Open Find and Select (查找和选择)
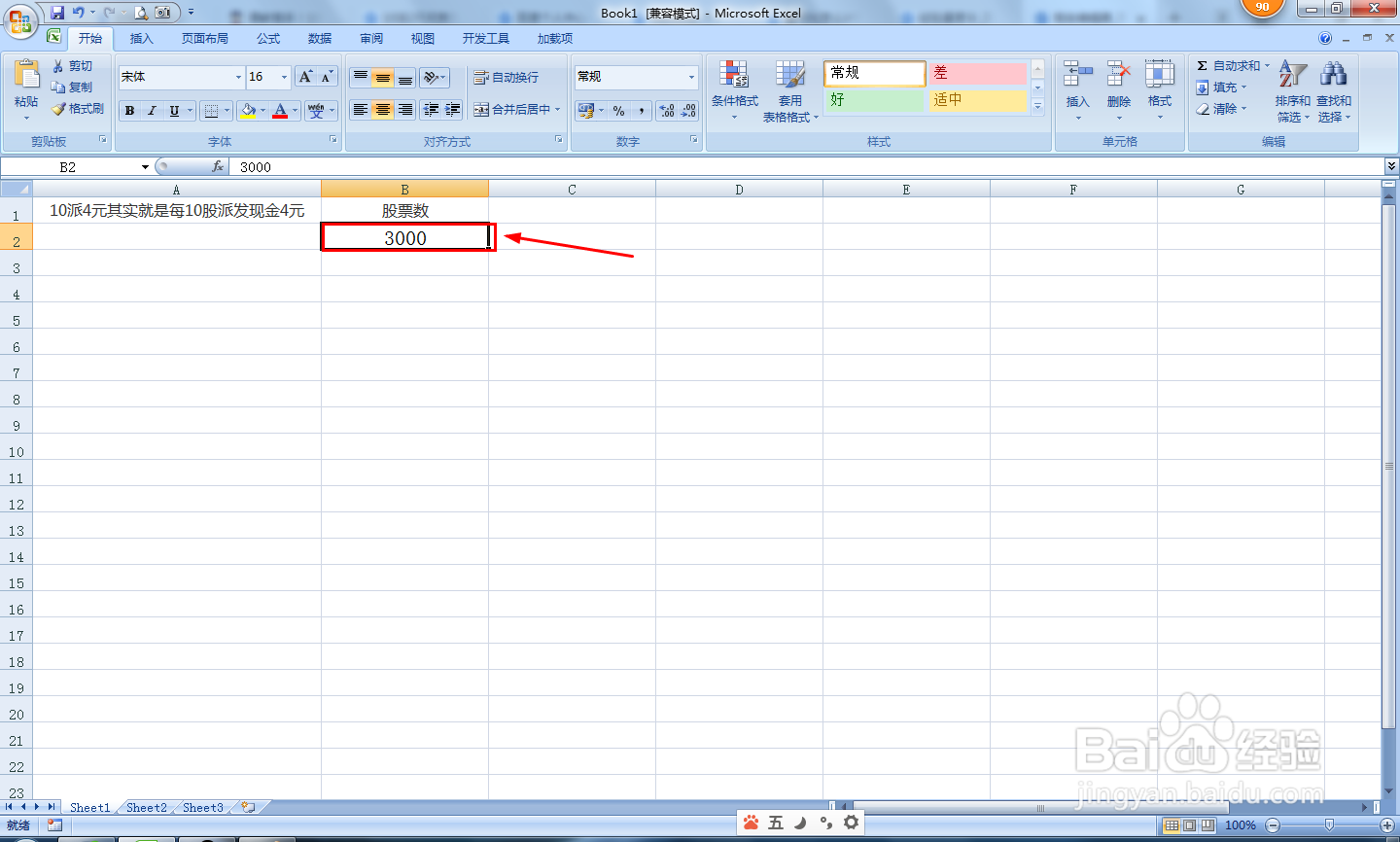This screenshot has height=842, width=1400. click(1334, 89)
